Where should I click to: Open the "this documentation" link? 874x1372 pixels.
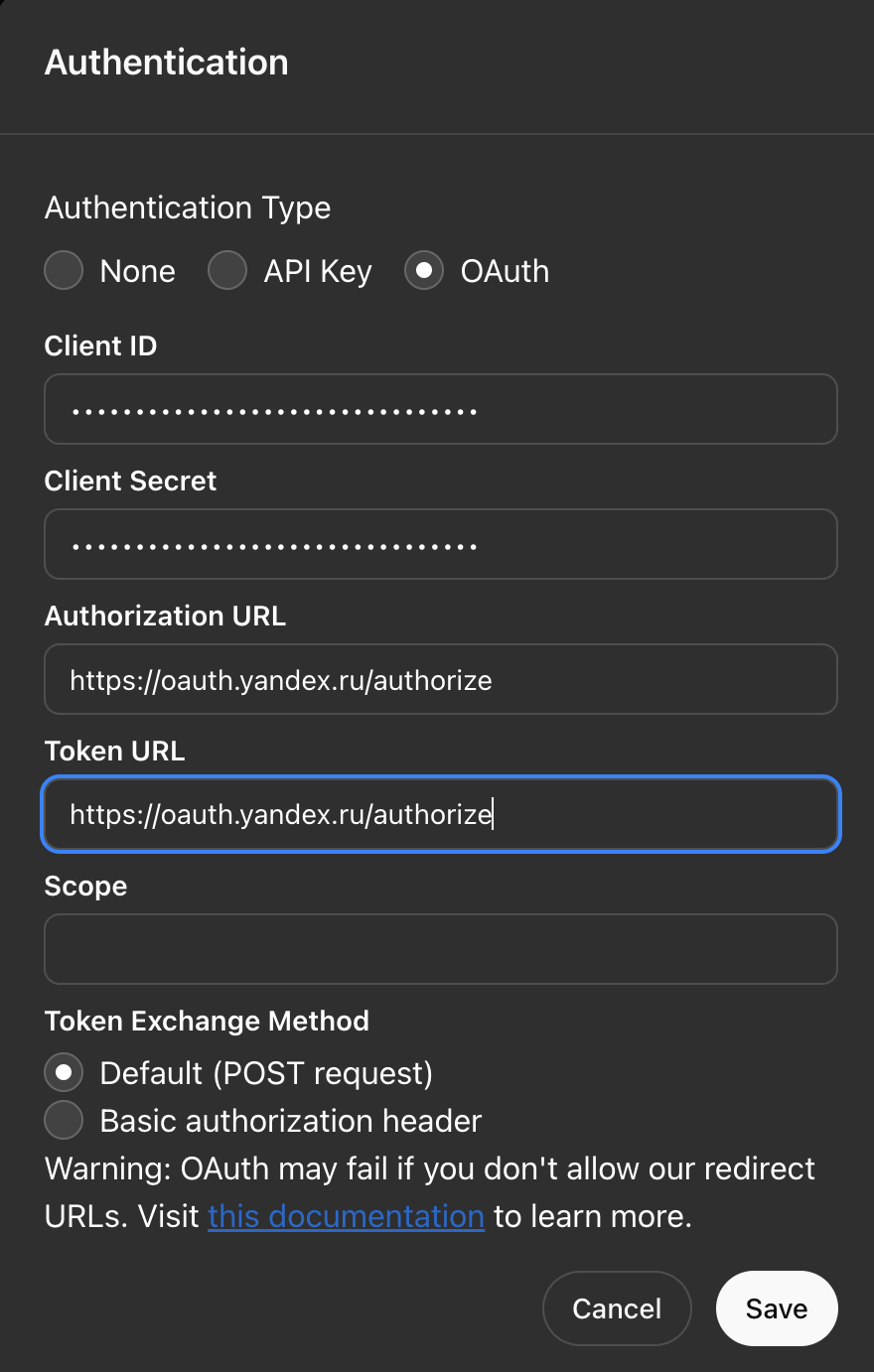[x=346, y=1216]
